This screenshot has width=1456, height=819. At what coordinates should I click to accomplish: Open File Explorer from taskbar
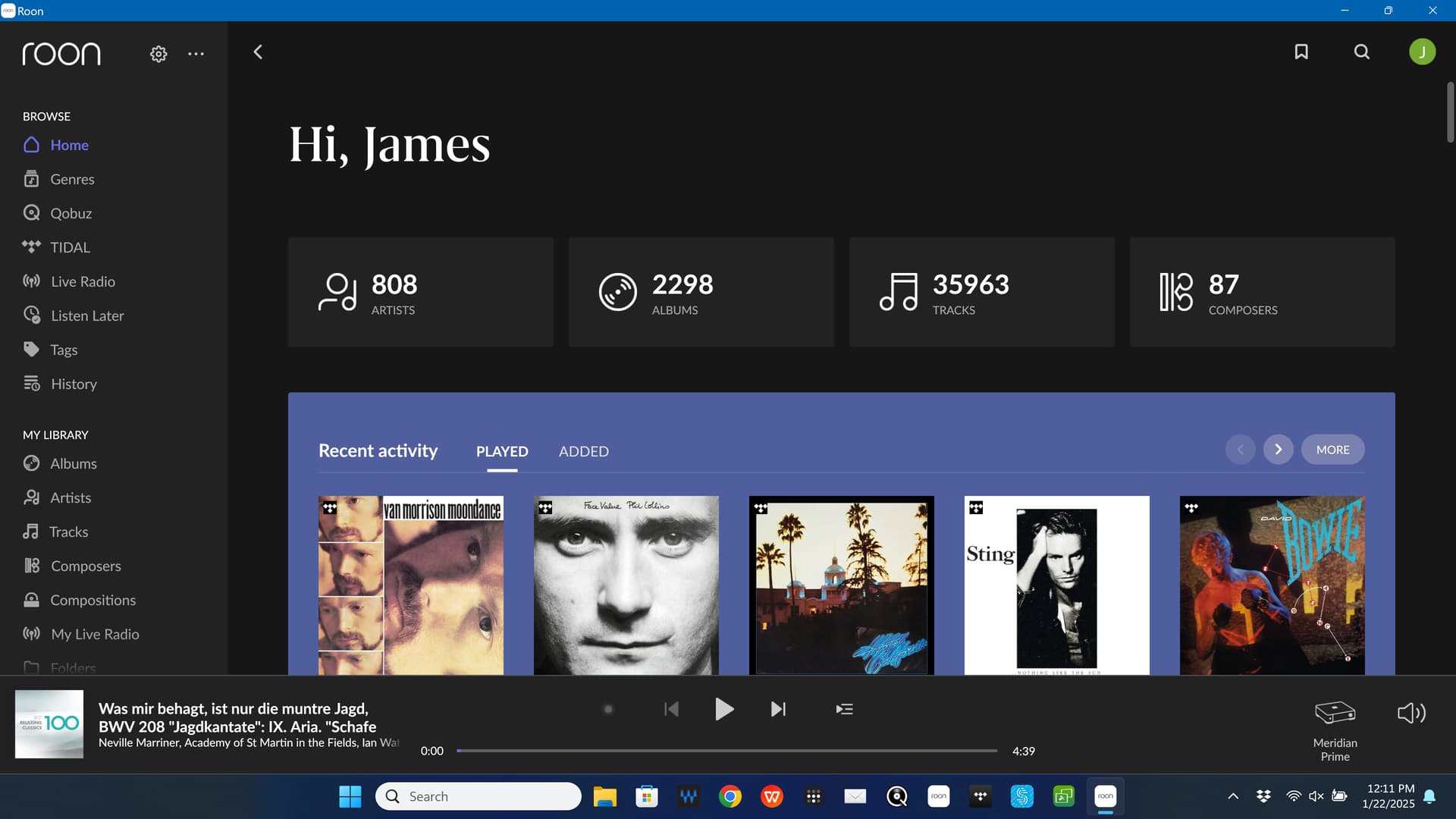click(604, 796)
